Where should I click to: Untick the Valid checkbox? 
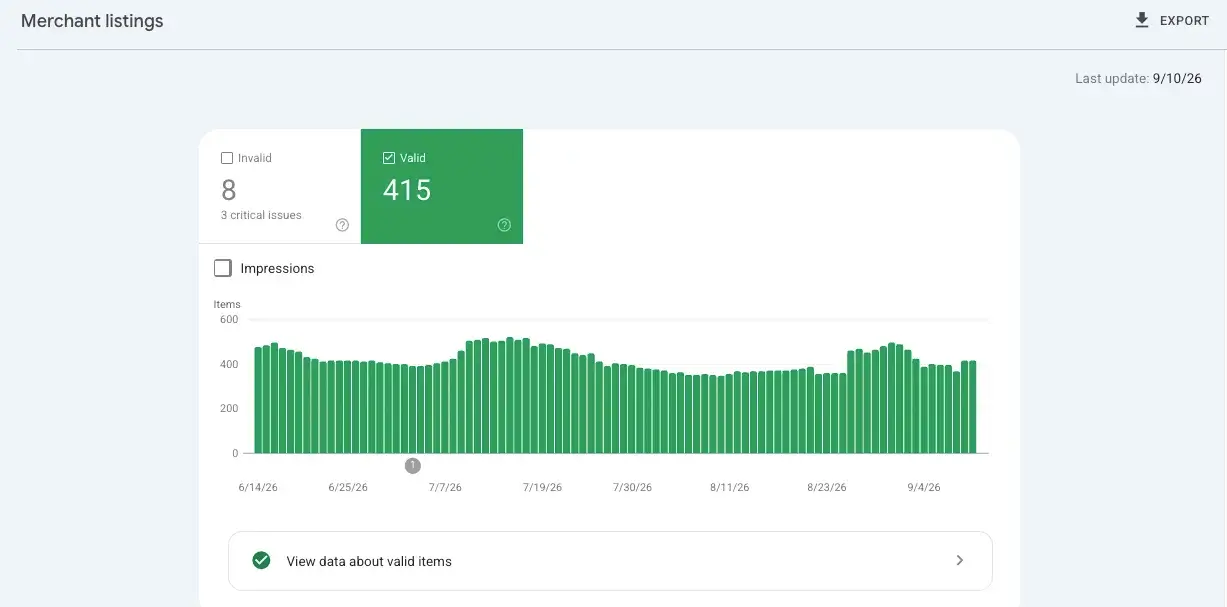pyautogui.click(x=389, y=158)
